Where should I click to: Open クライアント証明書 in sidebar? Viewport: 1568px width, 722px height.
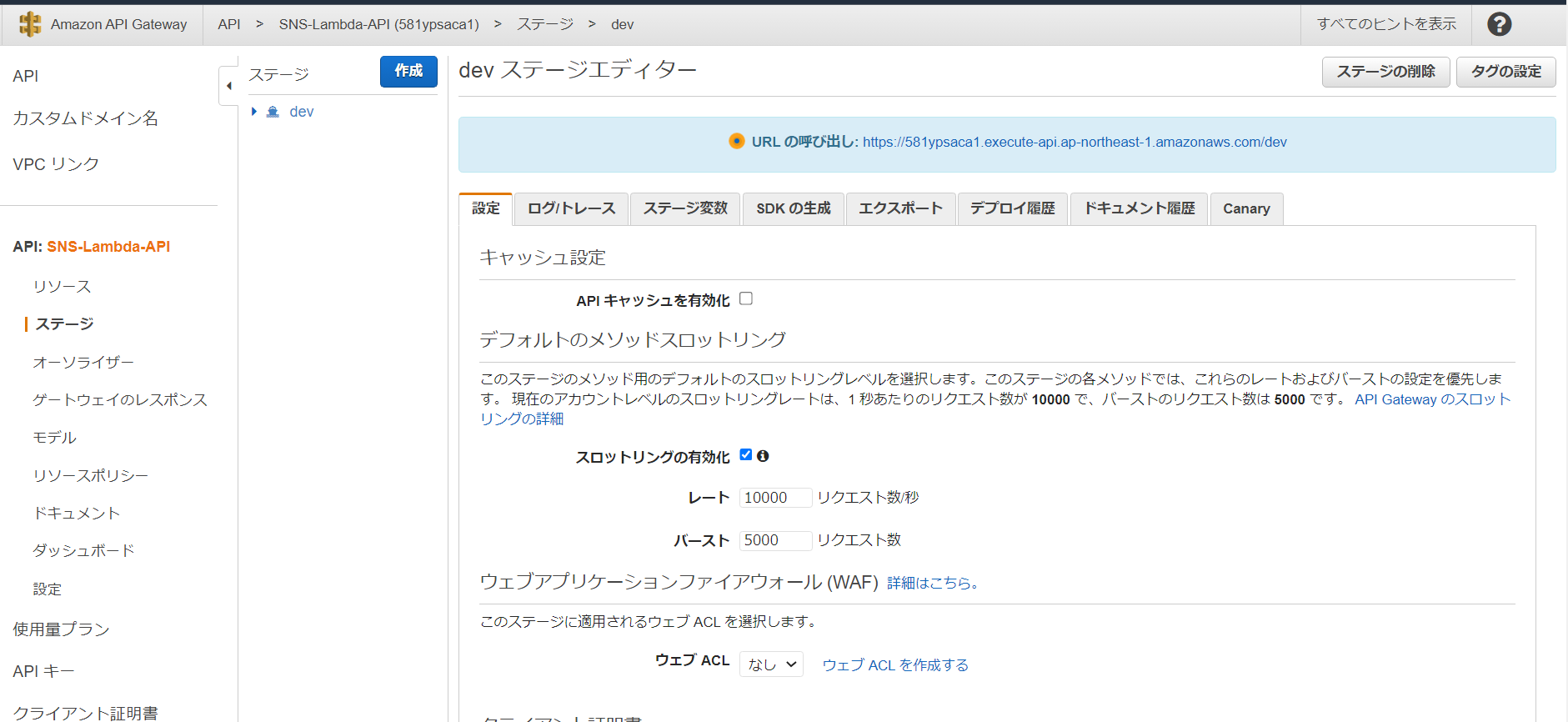point(85,713)
